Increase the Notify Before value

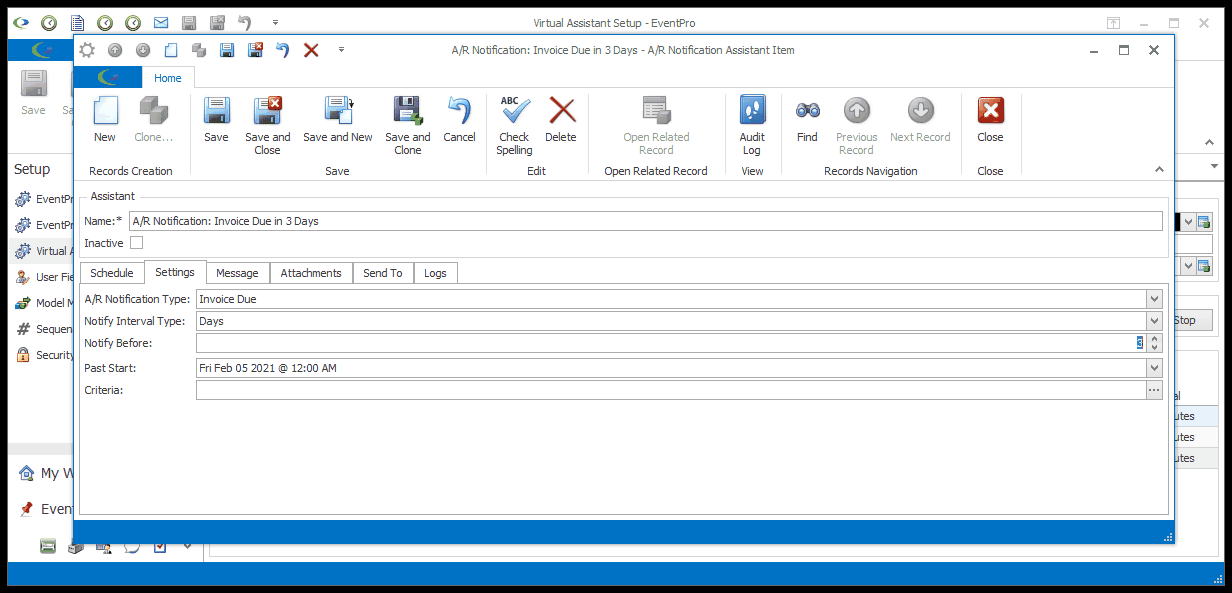pyautogui.click(x=1155, y=339)
